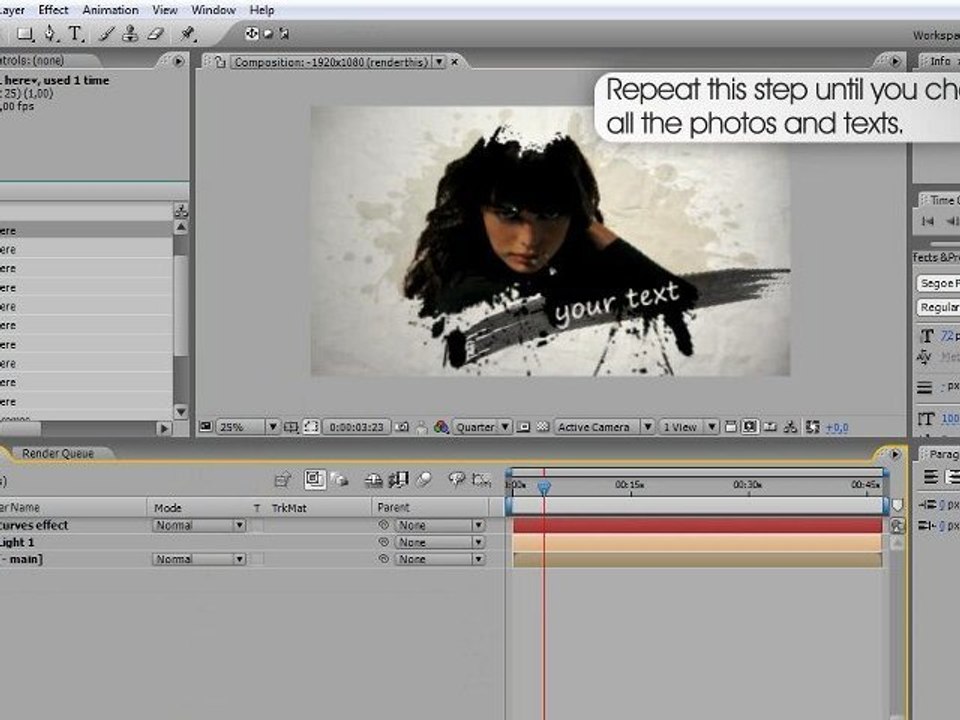Open the magnification 25% dropdown

pyautogui.click(x=248, y=427)
